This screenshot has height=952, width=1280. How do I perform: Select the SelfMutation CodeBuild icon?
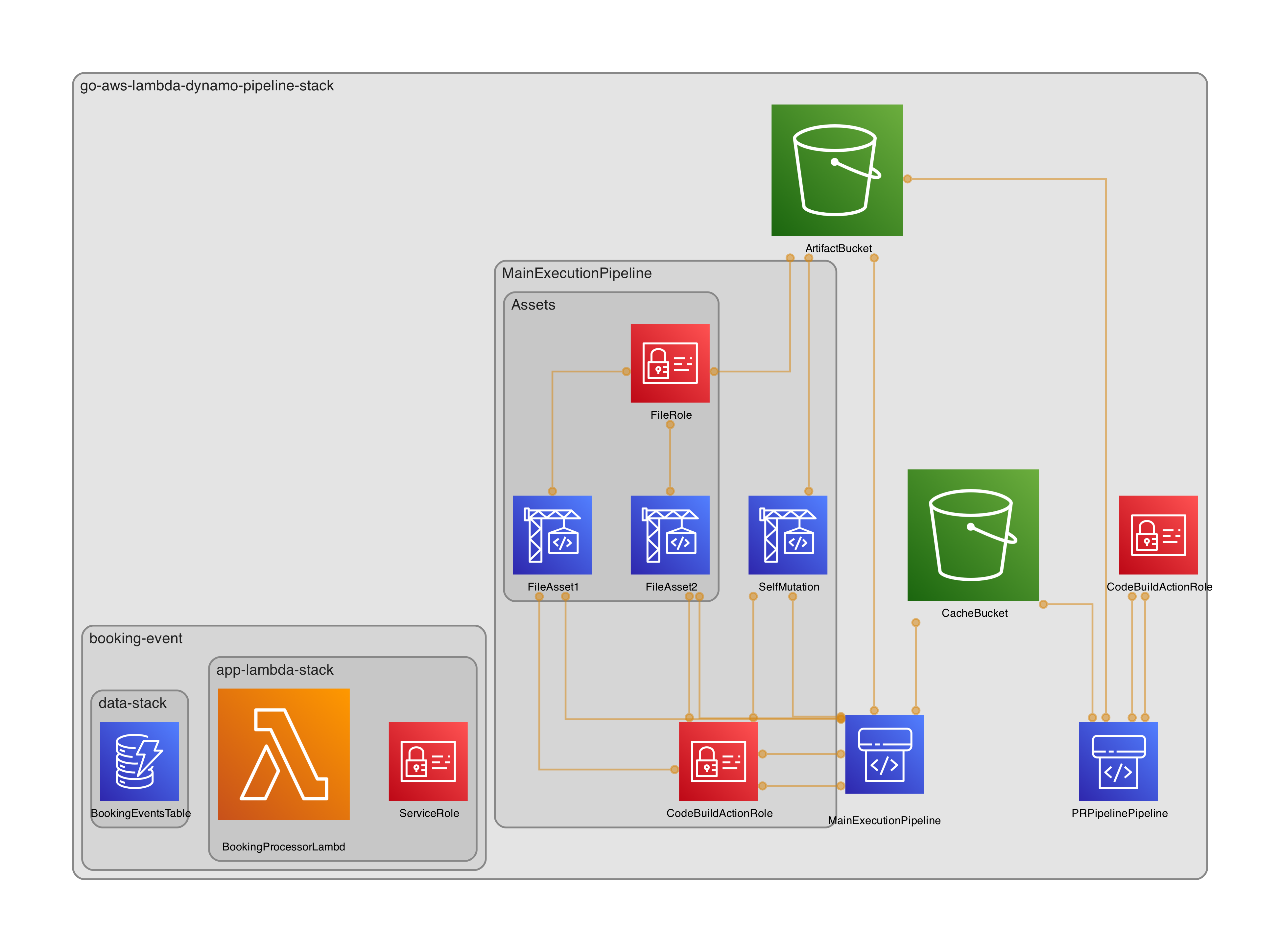(788, 535)
